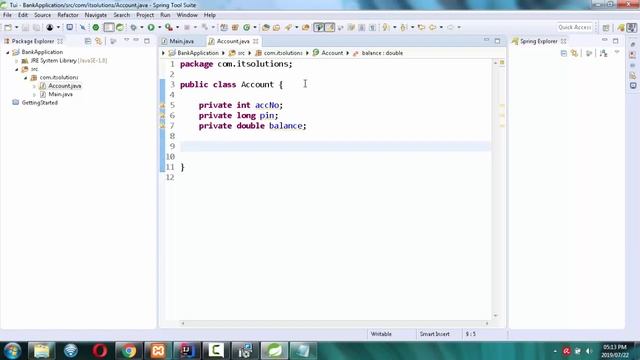Click the Save icon in toolbar

(x=25, y=27)
